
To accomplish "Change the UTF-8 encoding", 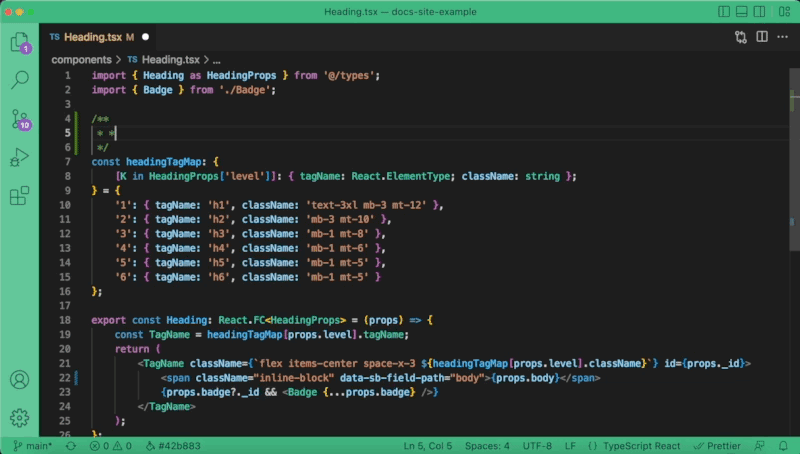I will (x=537, y=446).
